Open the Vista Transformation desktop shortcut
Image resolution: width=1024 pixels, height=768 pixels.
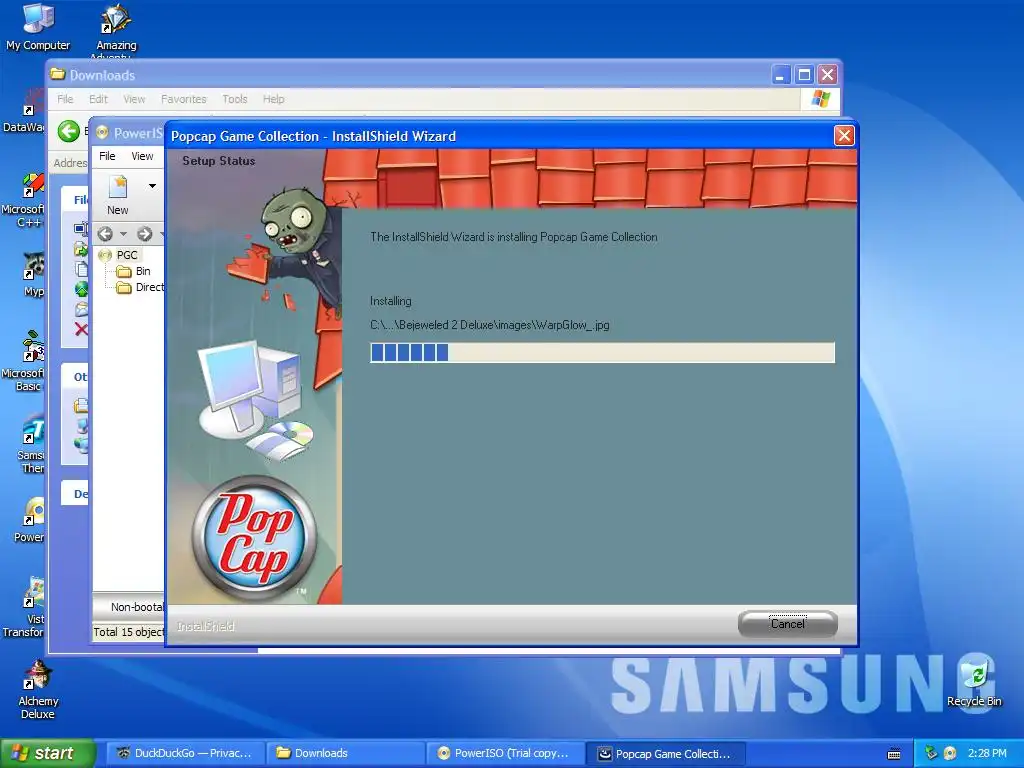point(26,607)
